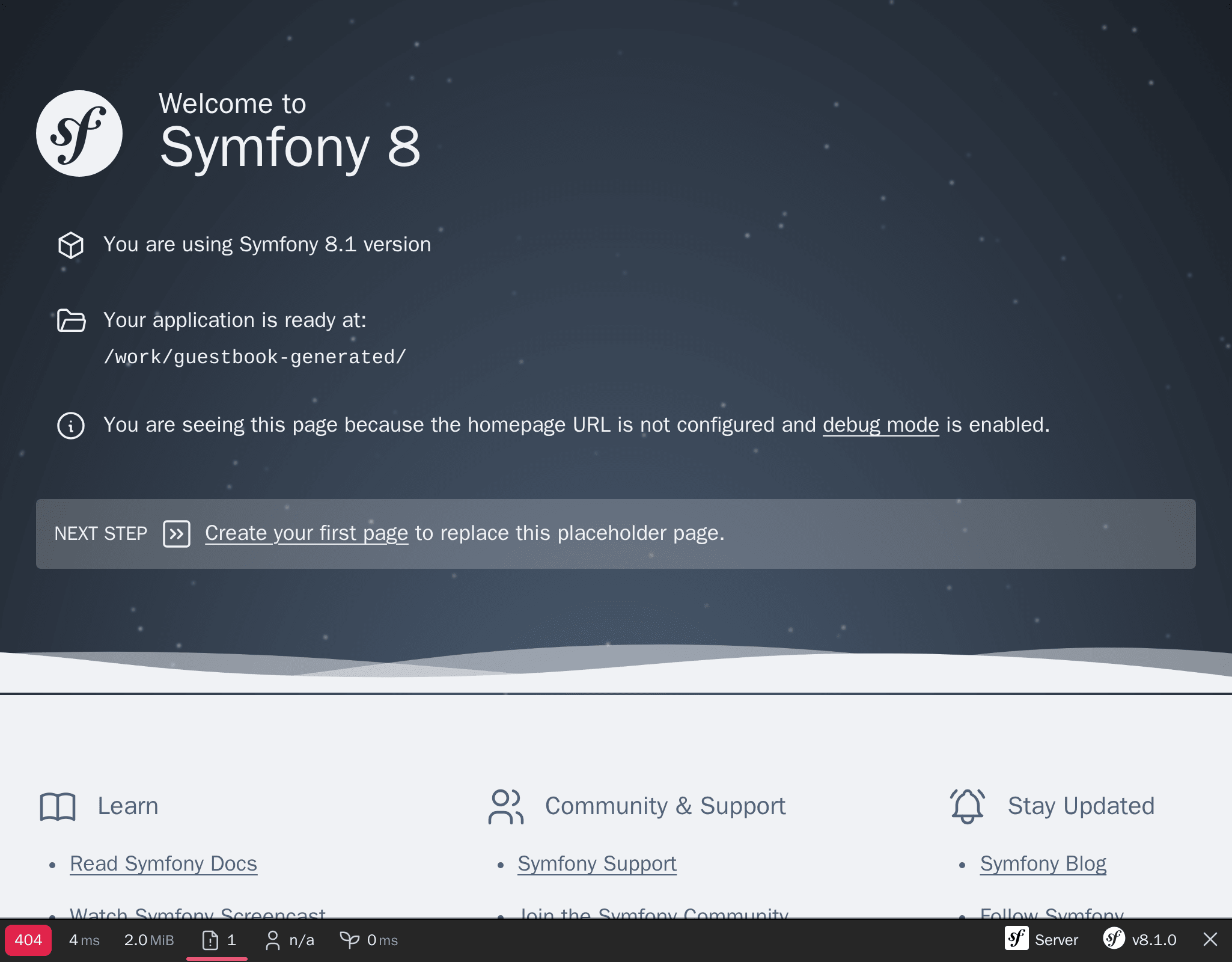Screen dimensions: 1232x962
Task: Open the Twig 0 ms panel
Action: pyautogui.click(x=369, y=940)
